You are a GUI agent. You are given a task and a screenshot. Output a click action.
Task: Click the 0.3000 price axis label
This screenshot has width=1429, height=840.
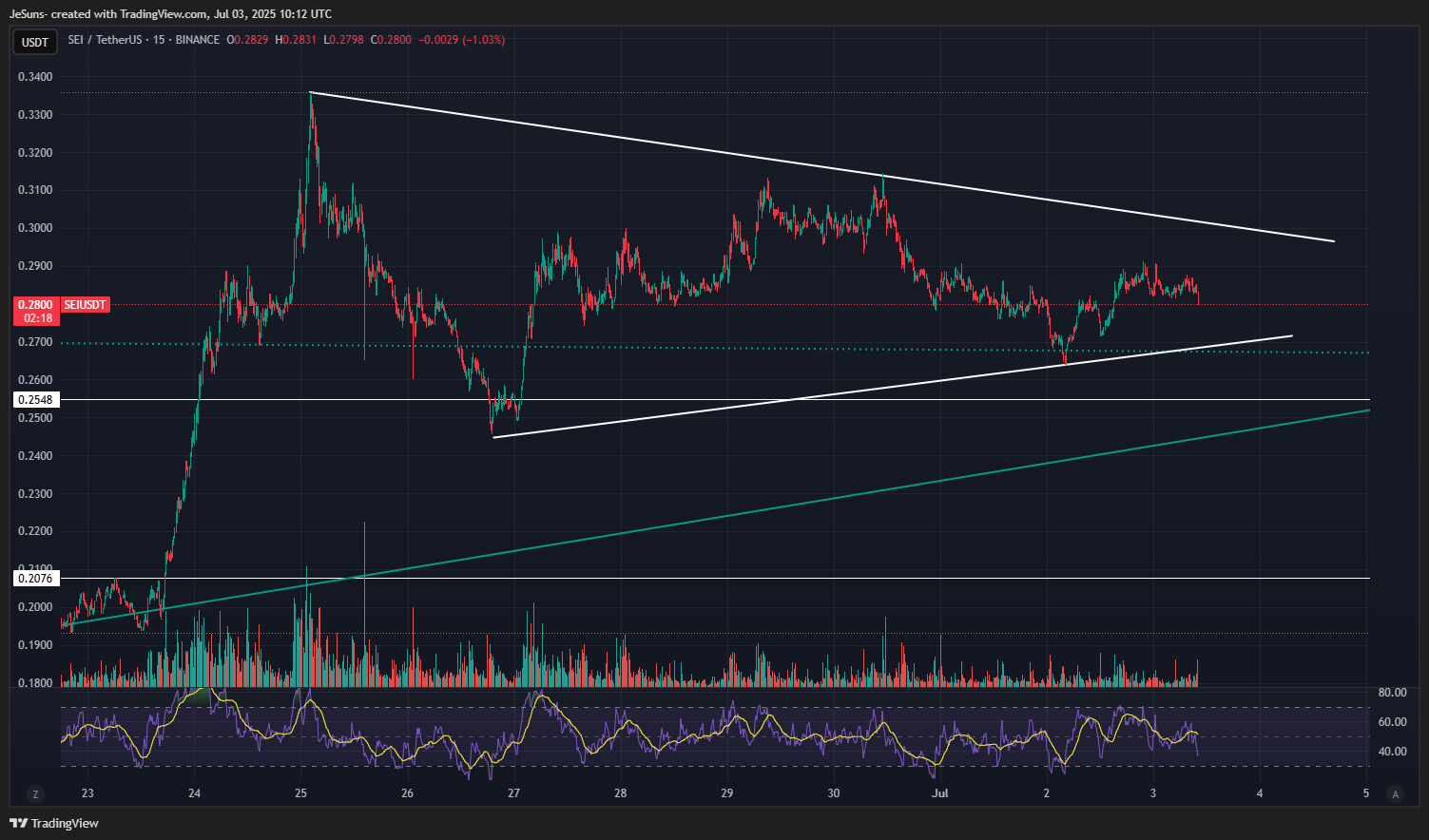click(35, 228)
